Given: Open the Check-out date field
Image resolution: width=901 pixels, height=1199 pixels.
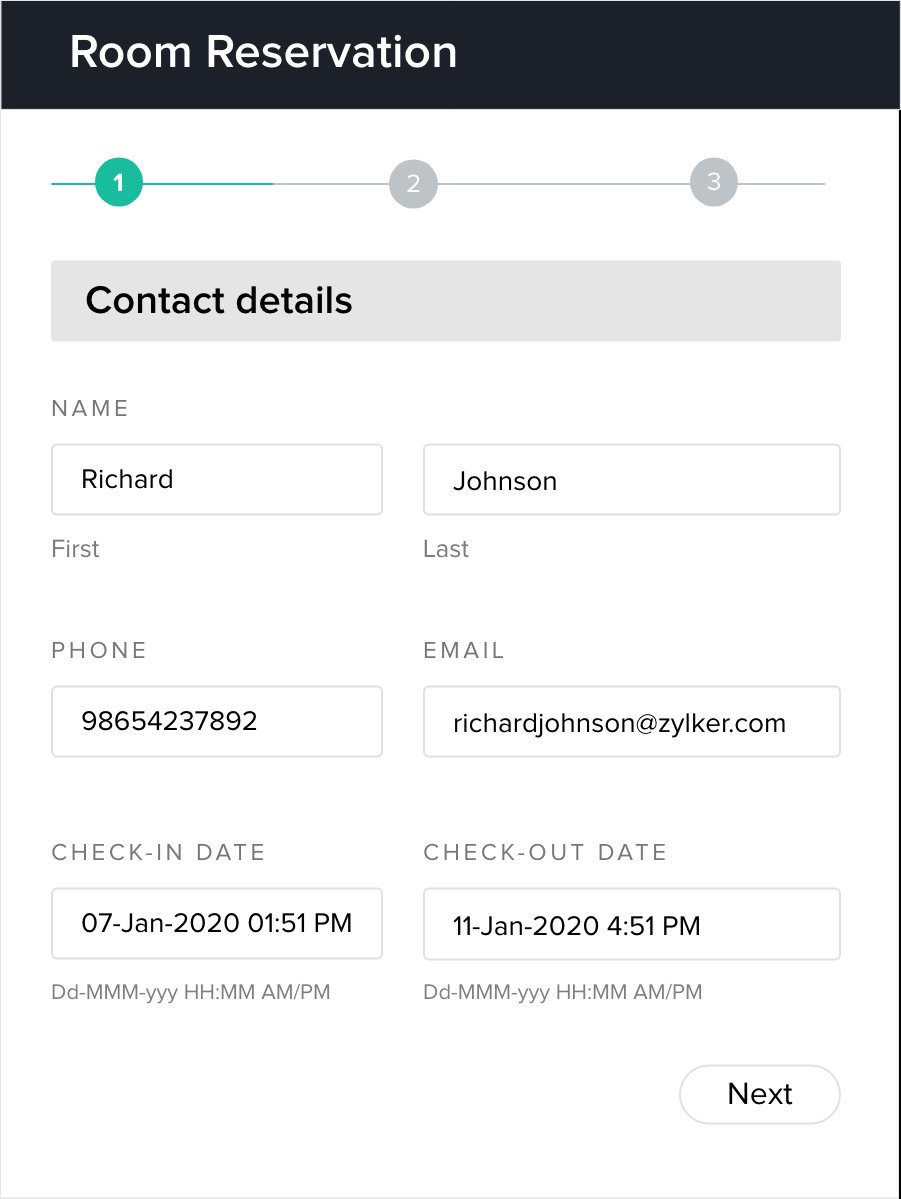Looking at the screenshot, I should tap(631, 925).
